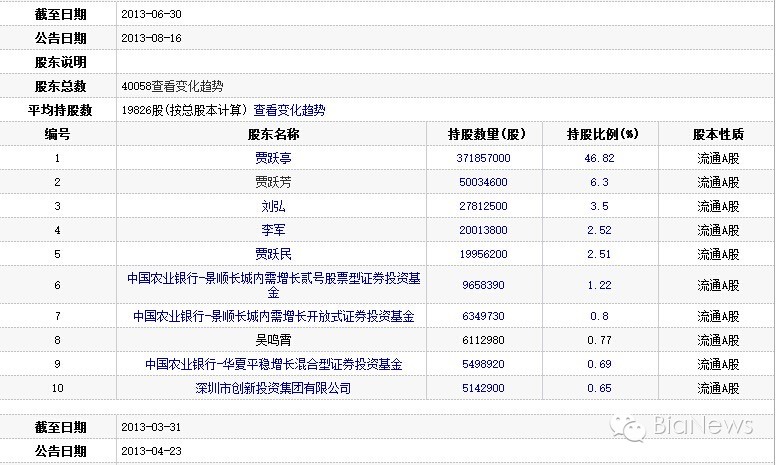This screenshot has width=777, height=465.
Task: Select share count 50034600
Action: [x=483, y=182]
